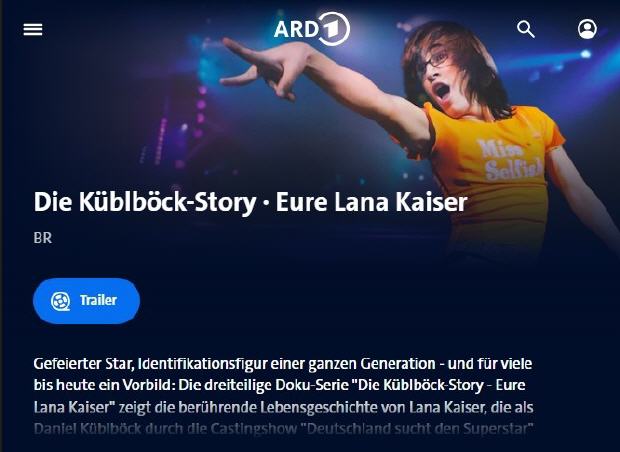This screenshot has height=452, width=620.
Task: Open the user account profile icon
Action: coord(587,29)
